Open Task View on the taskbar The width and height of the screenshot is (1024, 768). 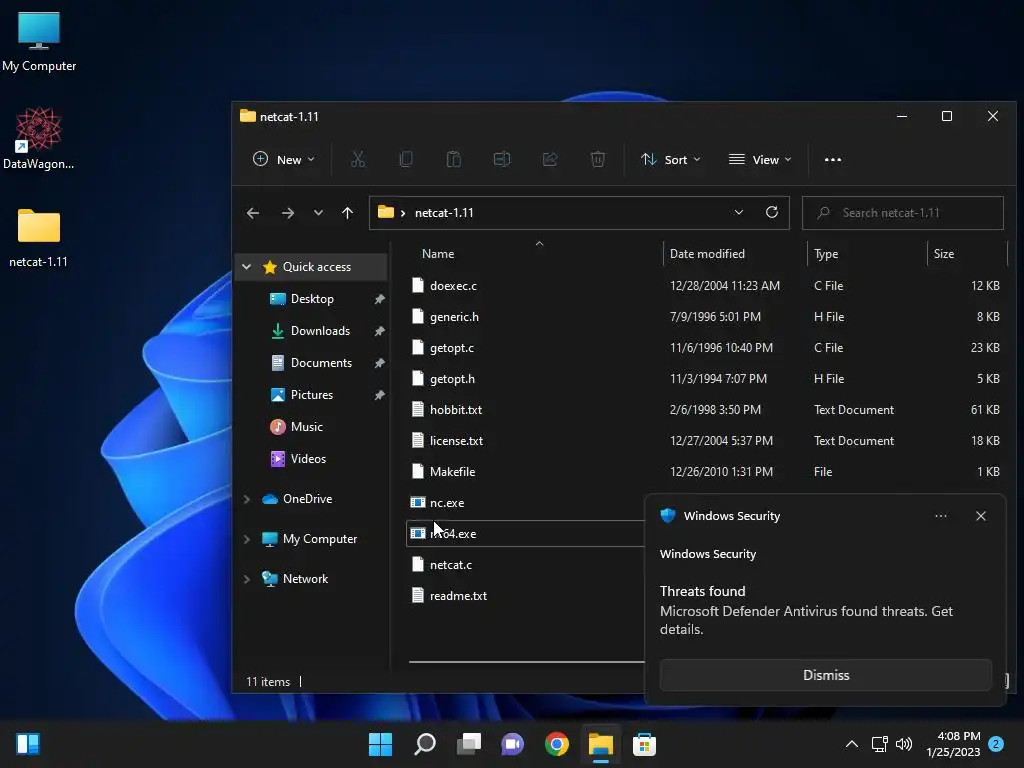[469, 744]
